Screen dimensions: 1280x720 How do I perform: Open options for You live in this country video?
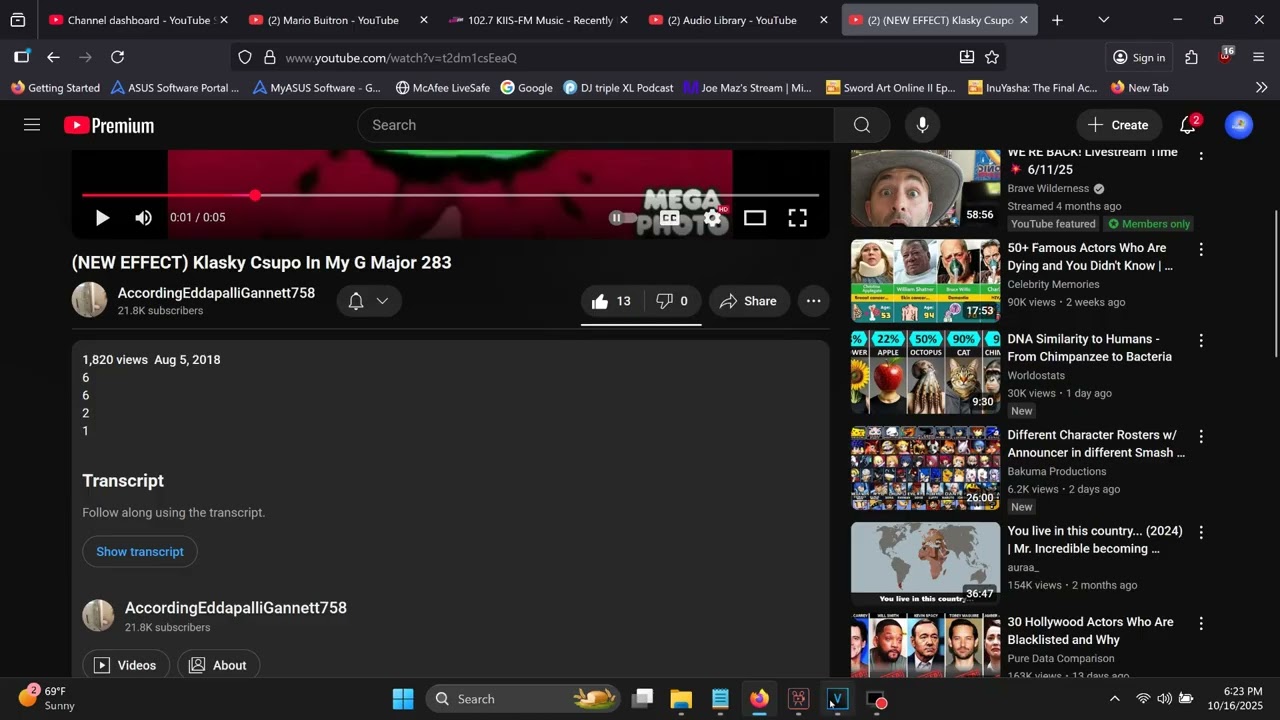pyautogui.click(x=1201, y=533)
